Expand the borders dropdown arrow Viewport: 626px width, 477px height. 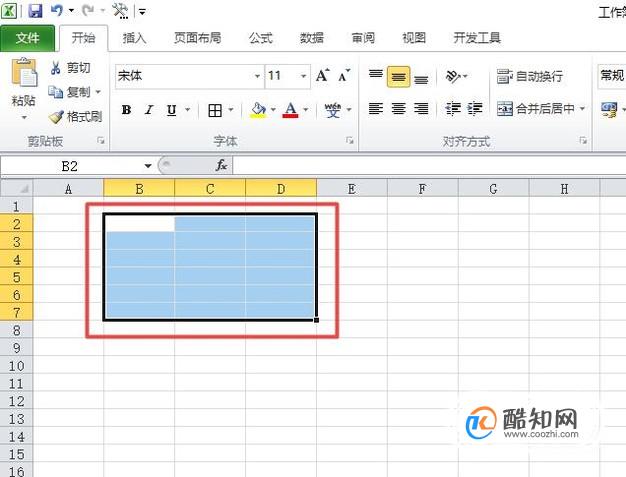[x=231, y=110]
